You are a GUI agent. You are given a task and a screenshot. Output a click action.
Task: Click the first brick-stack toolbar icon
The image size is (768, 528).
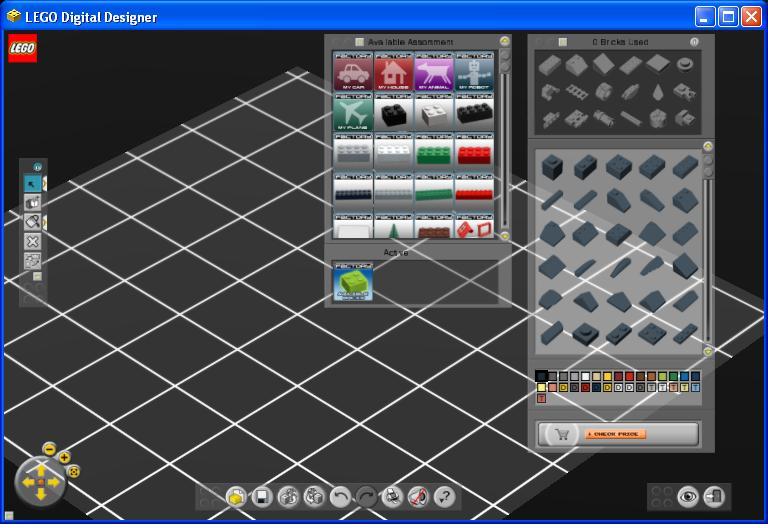pyautogui.click(x=288, y=497)
